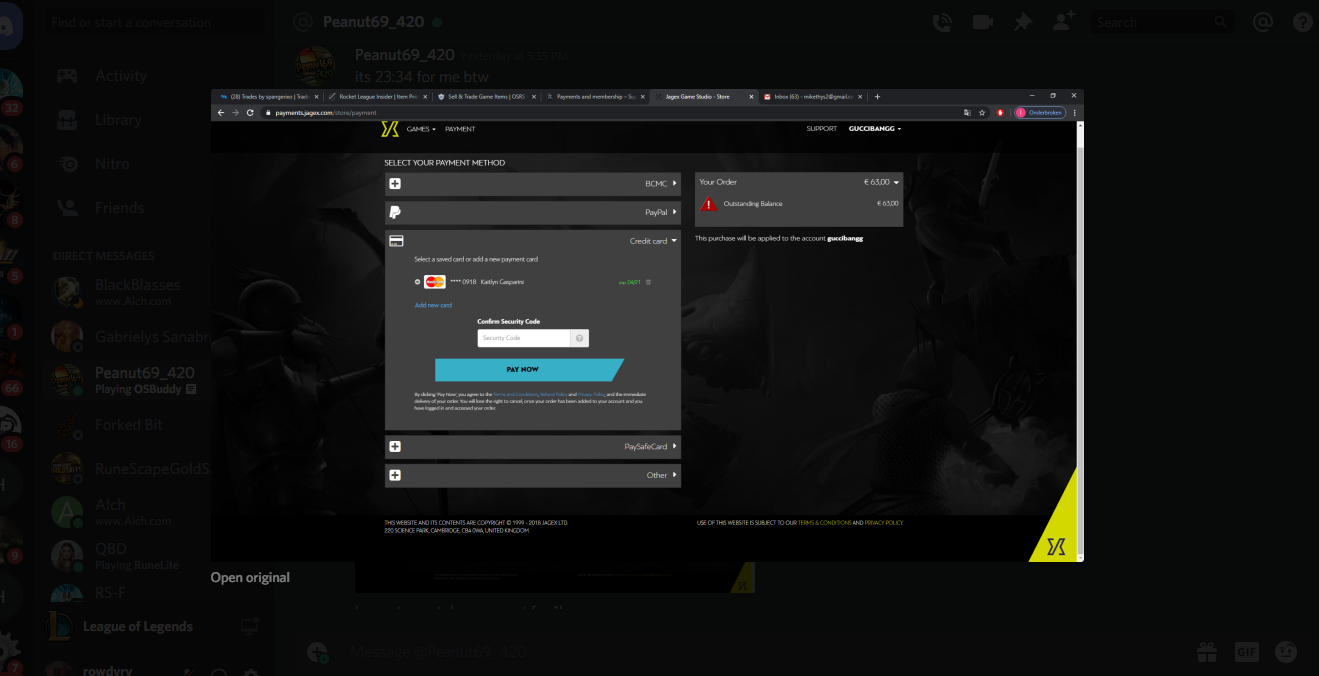Switch to the Trades by spangenixo browser tab
This screenshot has height=676, width=1319.
pos(268,97)
